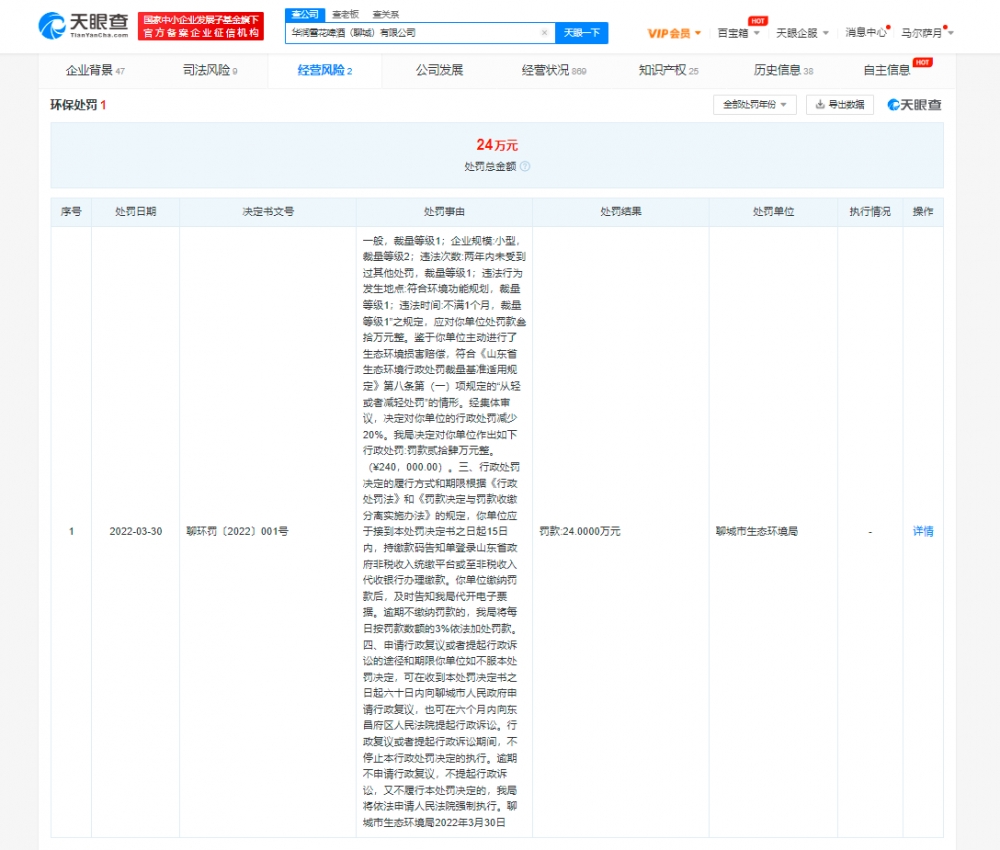
Task: Click the 操作 column header
Action: (923, 212)
